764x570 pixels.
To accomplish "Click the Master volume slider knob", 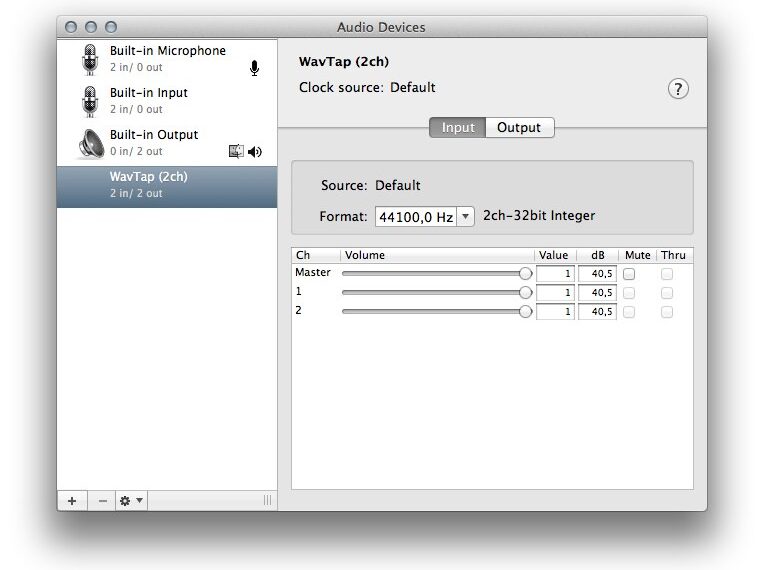I will [526, 273].
